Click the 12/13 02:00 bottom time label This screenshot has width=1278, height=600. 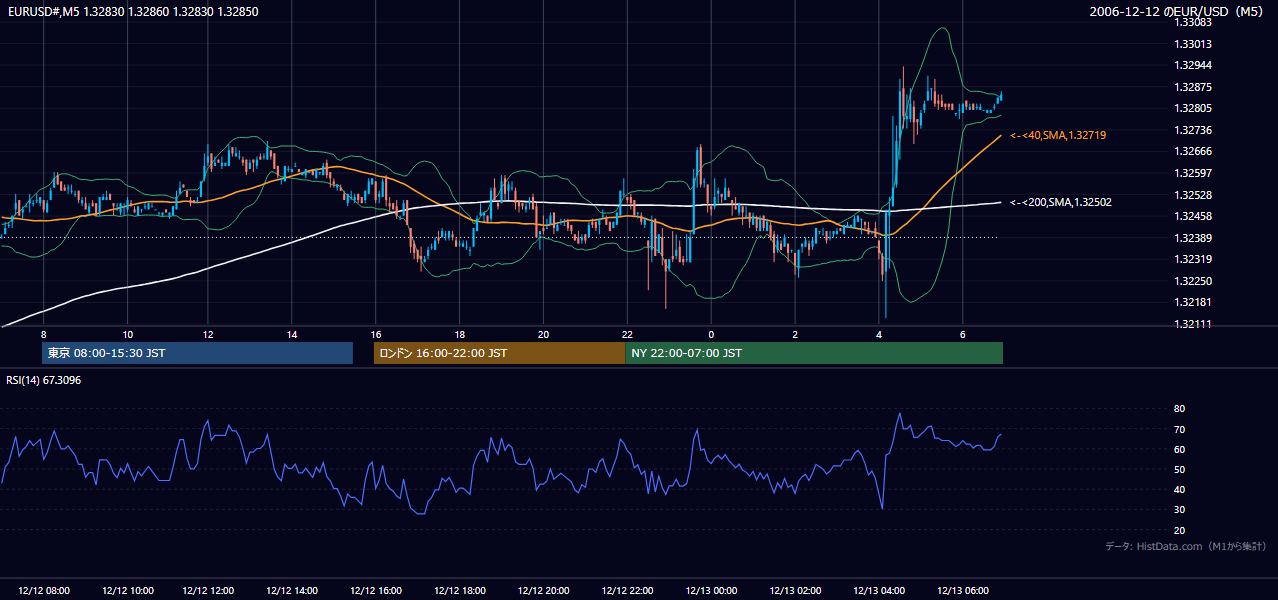[x=795, y=591]
